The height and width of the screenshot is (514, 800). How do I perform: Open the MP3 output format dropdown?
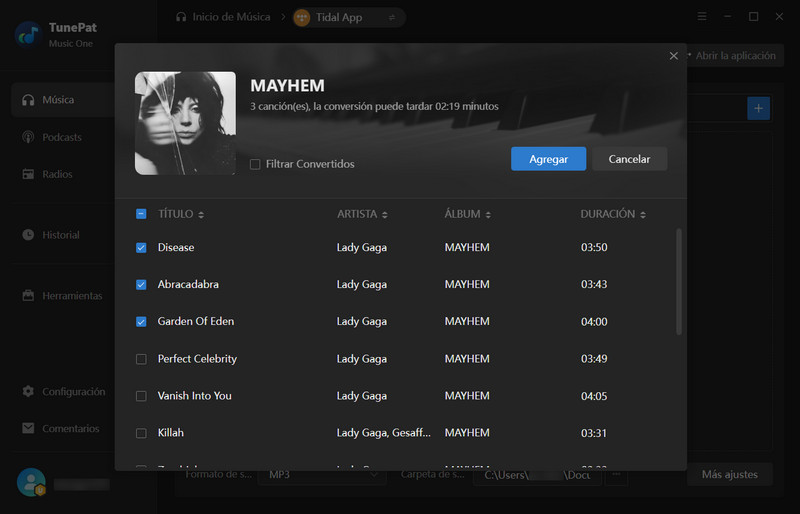[322, 475]
